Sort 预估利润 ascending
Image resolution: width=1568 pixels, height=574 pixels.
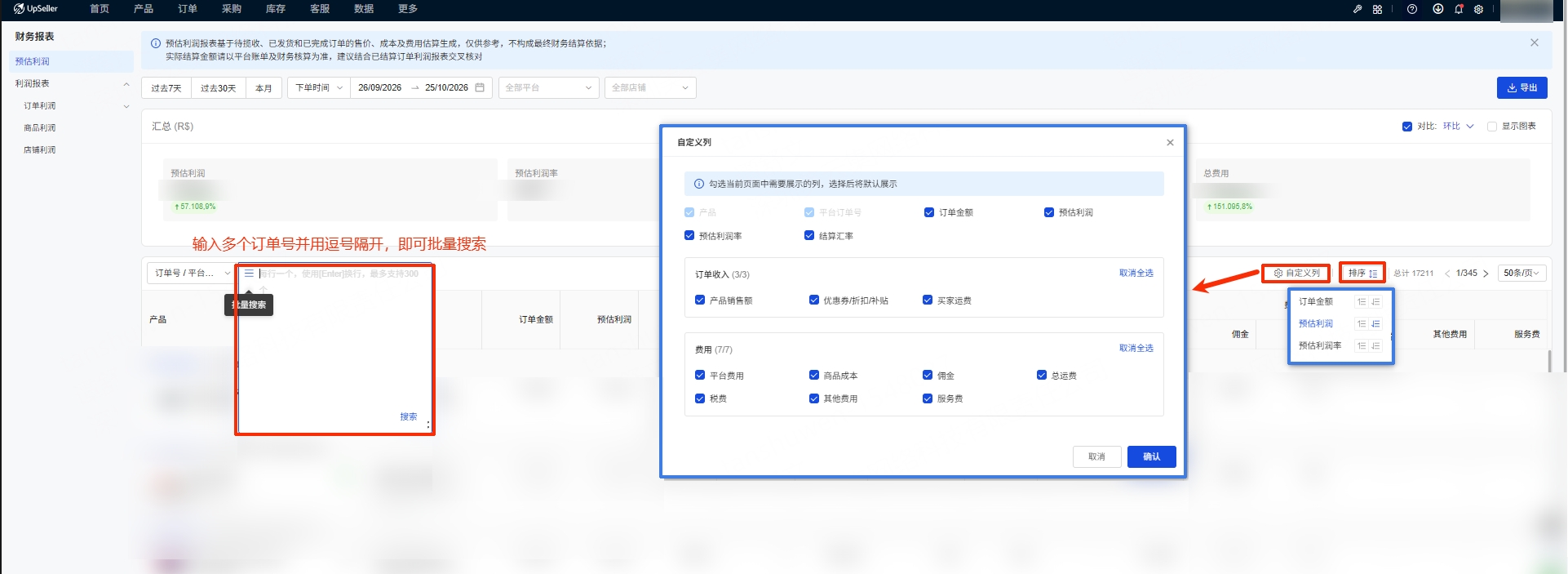(1362, 324)
